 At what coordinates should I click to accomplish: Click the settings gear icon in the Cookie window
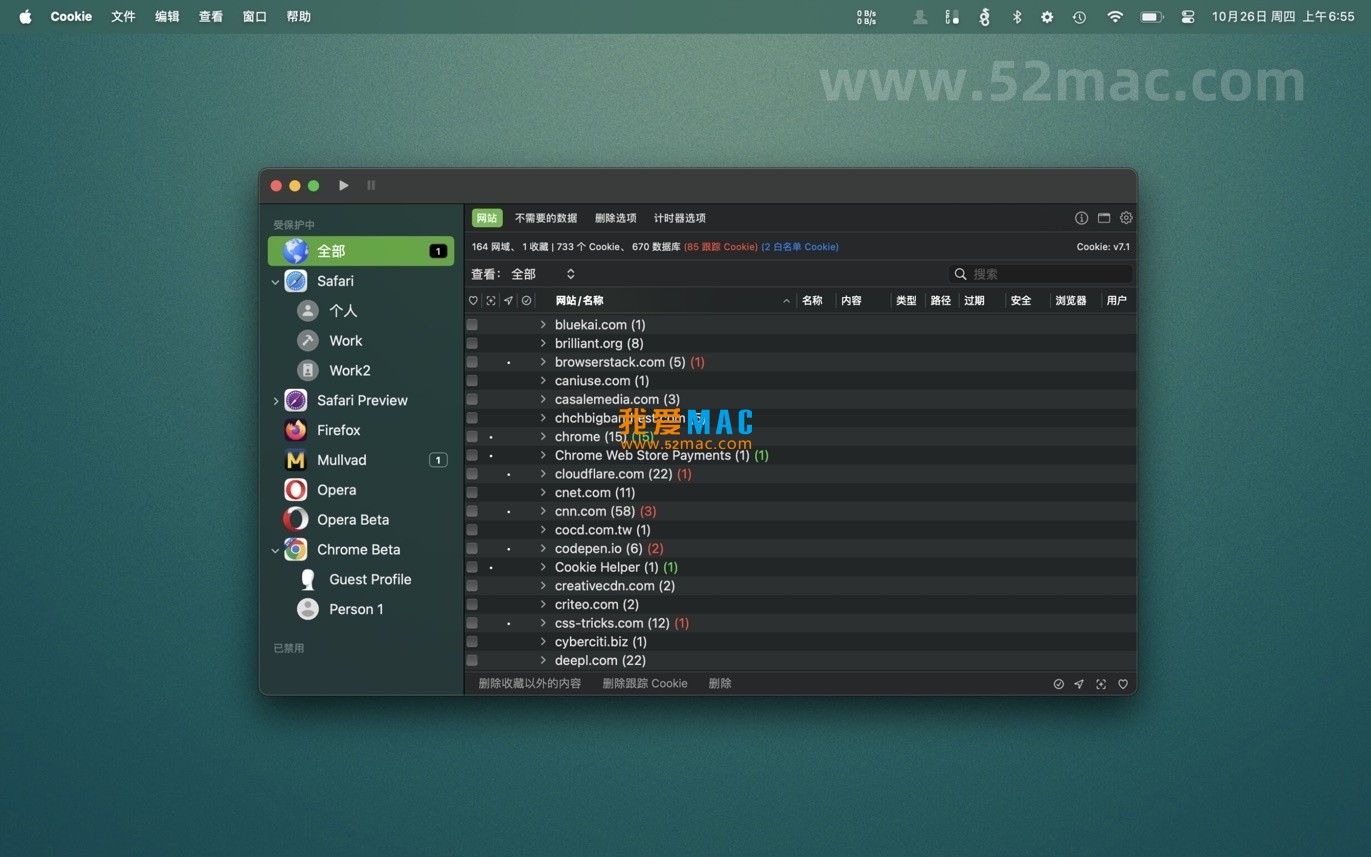coord(1126,218)
